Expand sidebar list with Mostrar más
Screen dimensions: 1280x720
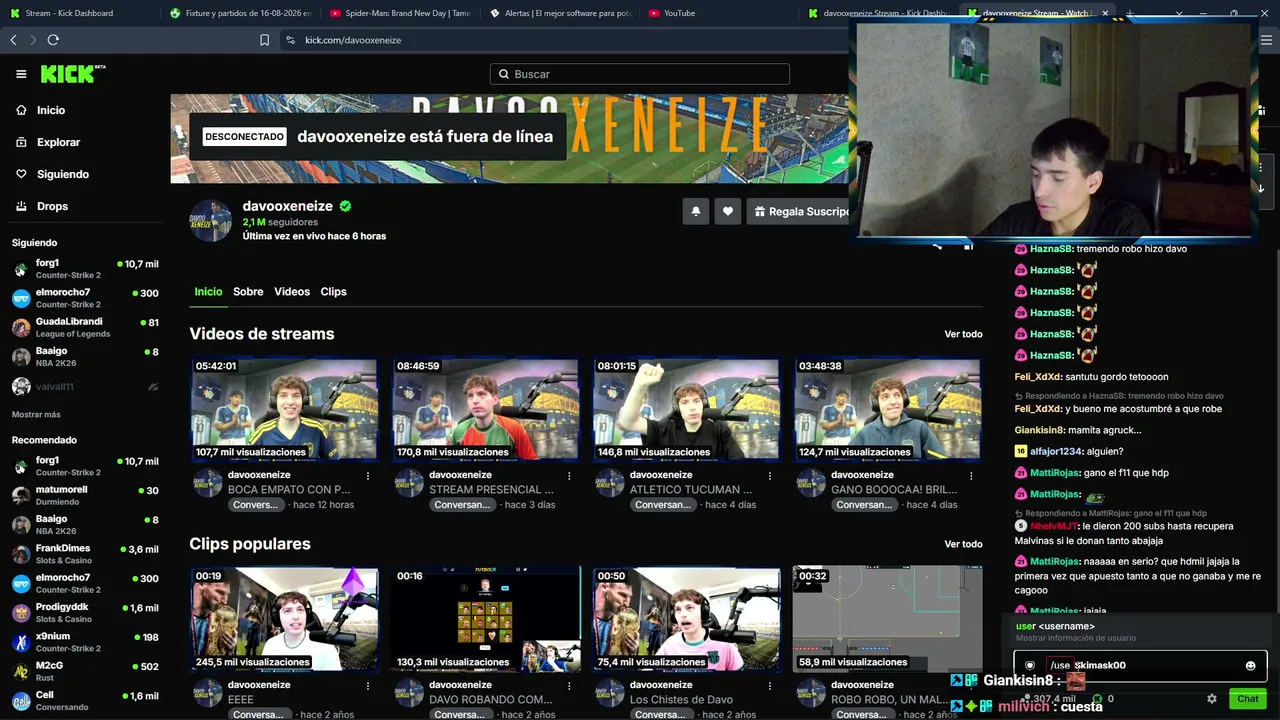coord(36,414)
